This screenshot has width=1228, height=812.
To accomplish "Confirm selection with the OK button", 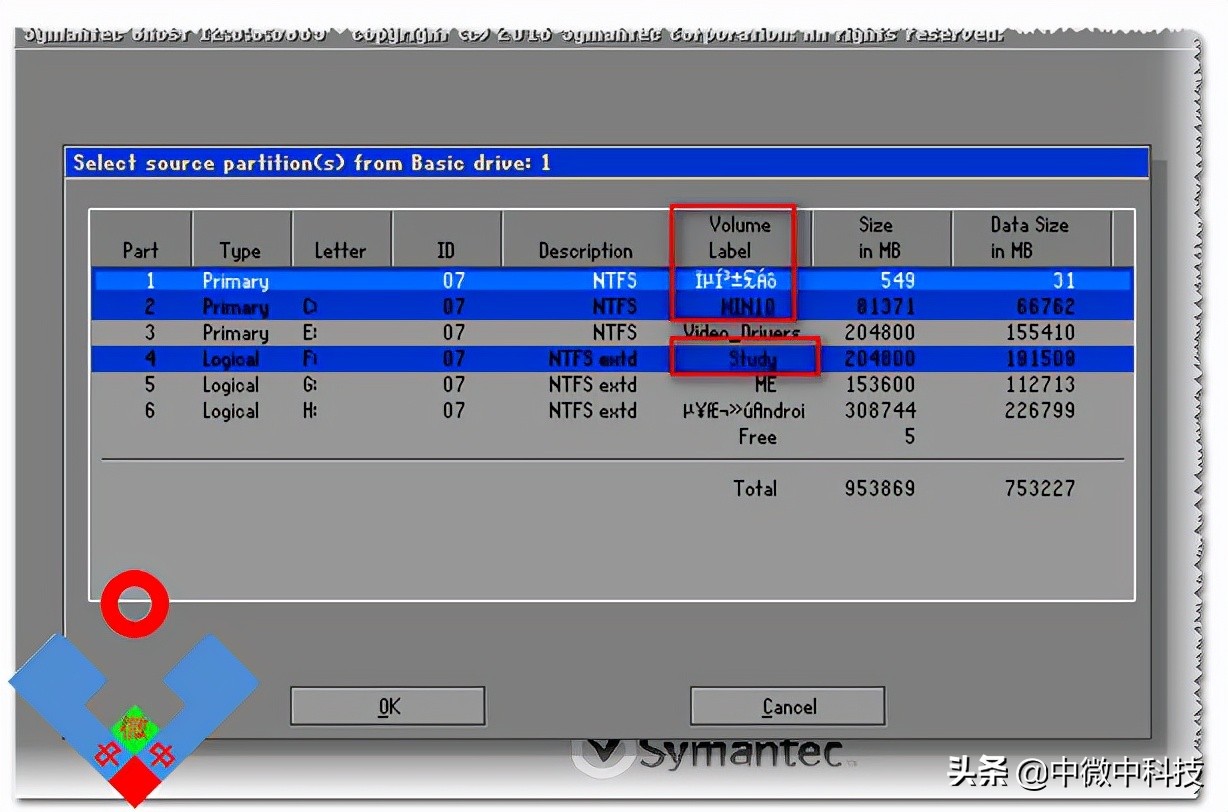I will click(x=388, y=706).
